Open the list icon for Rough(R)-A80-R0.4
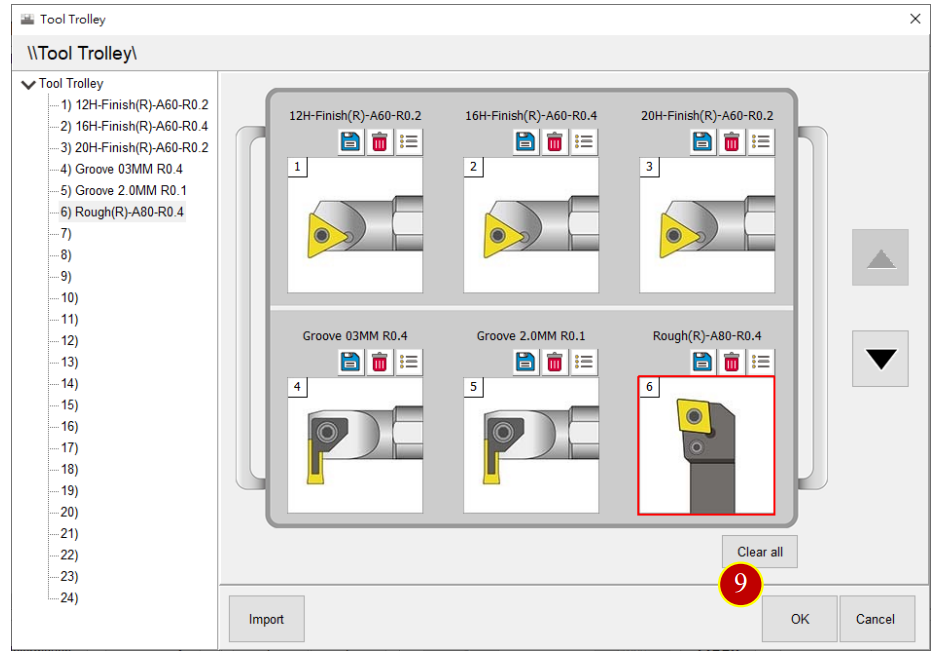949x661 pixels. [760, 362]
